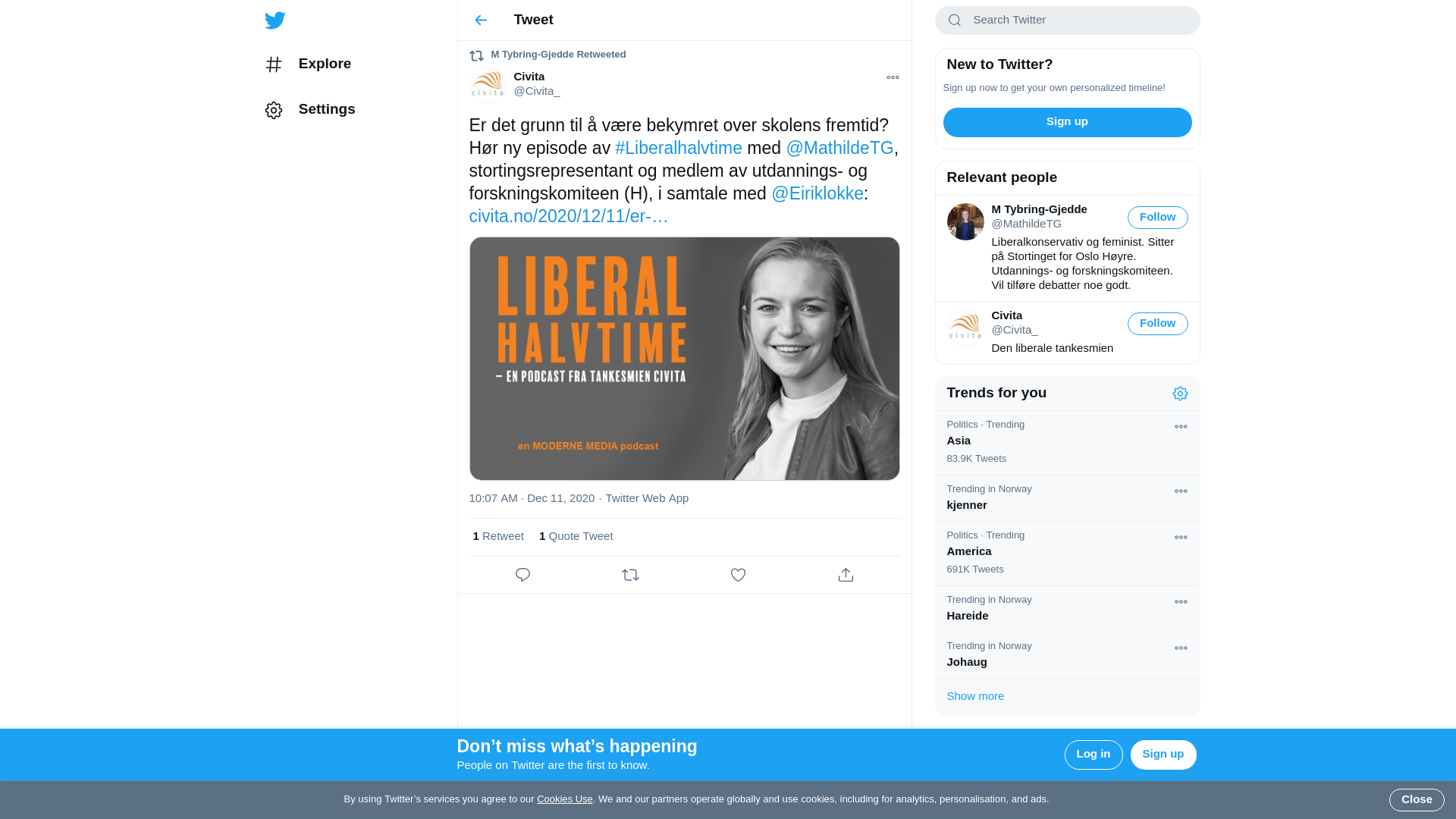This screenshot has width=1456, height=819.
Task: Click the Twitter bird logo
Action: (275, 20)
